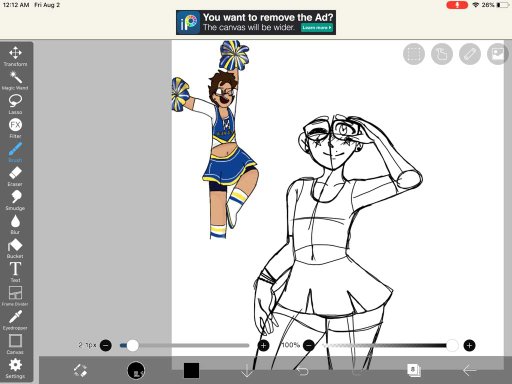512x384 pixels.
Task: Select the Blur tool
Action: click(15, 224)
